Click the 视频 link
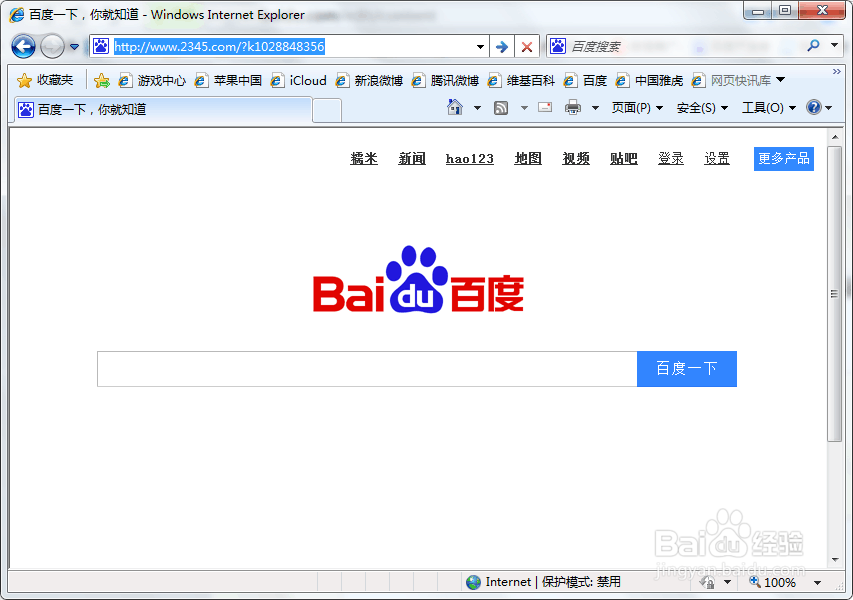This screenshot has height=600, width=853. tap(576, 159)
